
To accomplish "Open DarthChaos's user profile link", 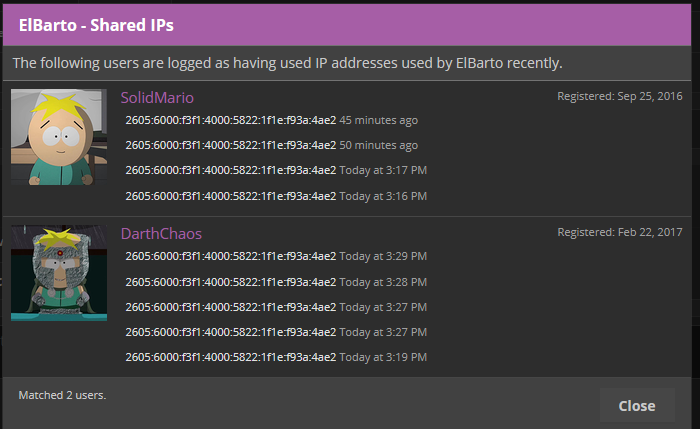I will click(161, 233).
